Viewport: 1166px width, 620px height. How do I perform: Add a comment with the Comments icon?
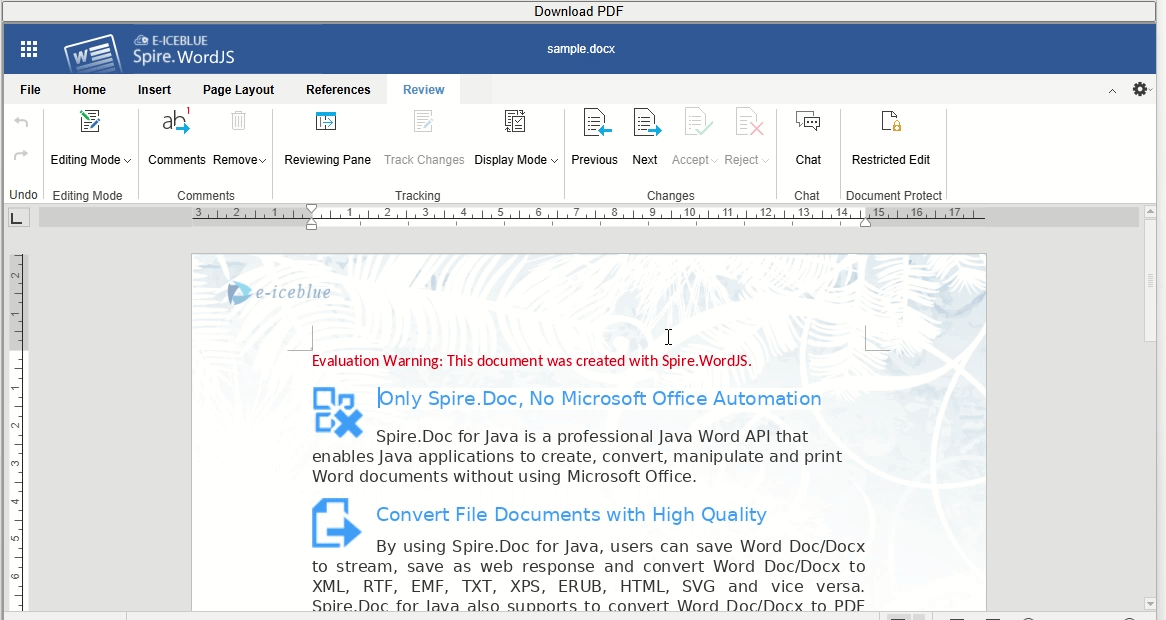coord(176,121)
